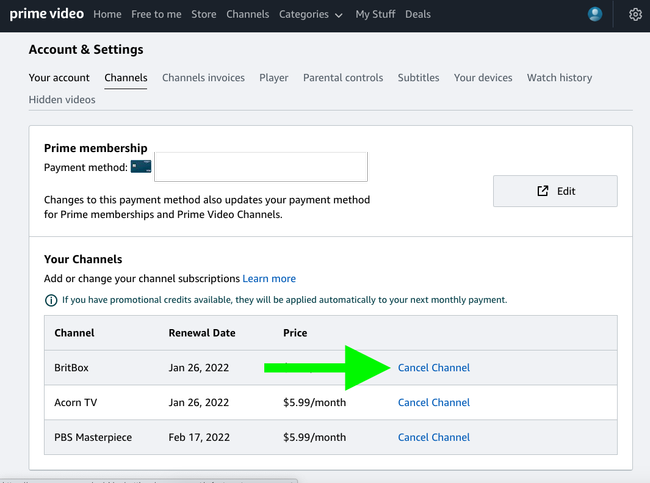The image size is (650, 483).
Task: Click BritBox's Jan 26, 2022 date
Action: click(199, 368)
